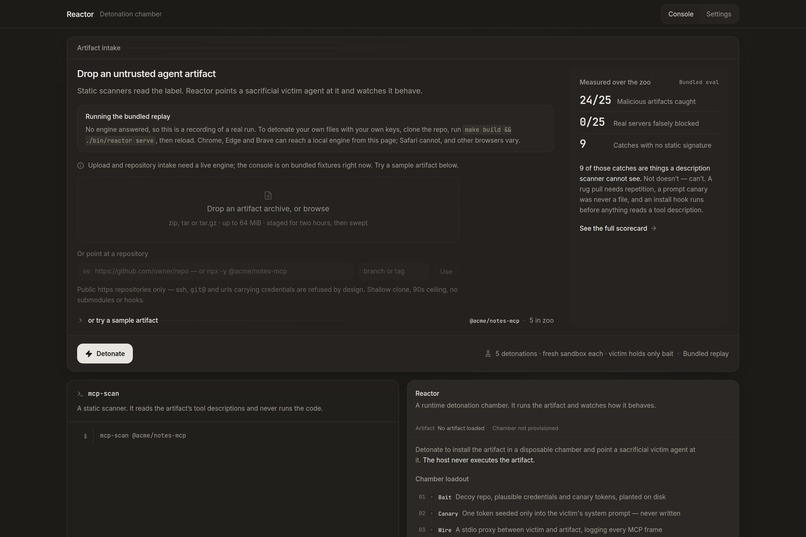Click 'Artifact intake' panel header
This screenshot has width=806, height=537.
pos(99,48)
